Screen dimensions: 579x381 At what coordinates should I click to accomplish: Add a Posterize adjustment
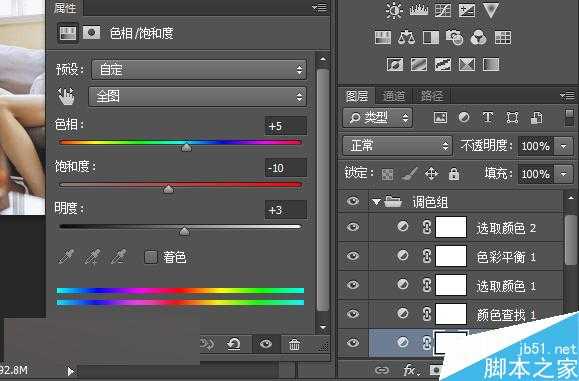[x=419, y=65]
